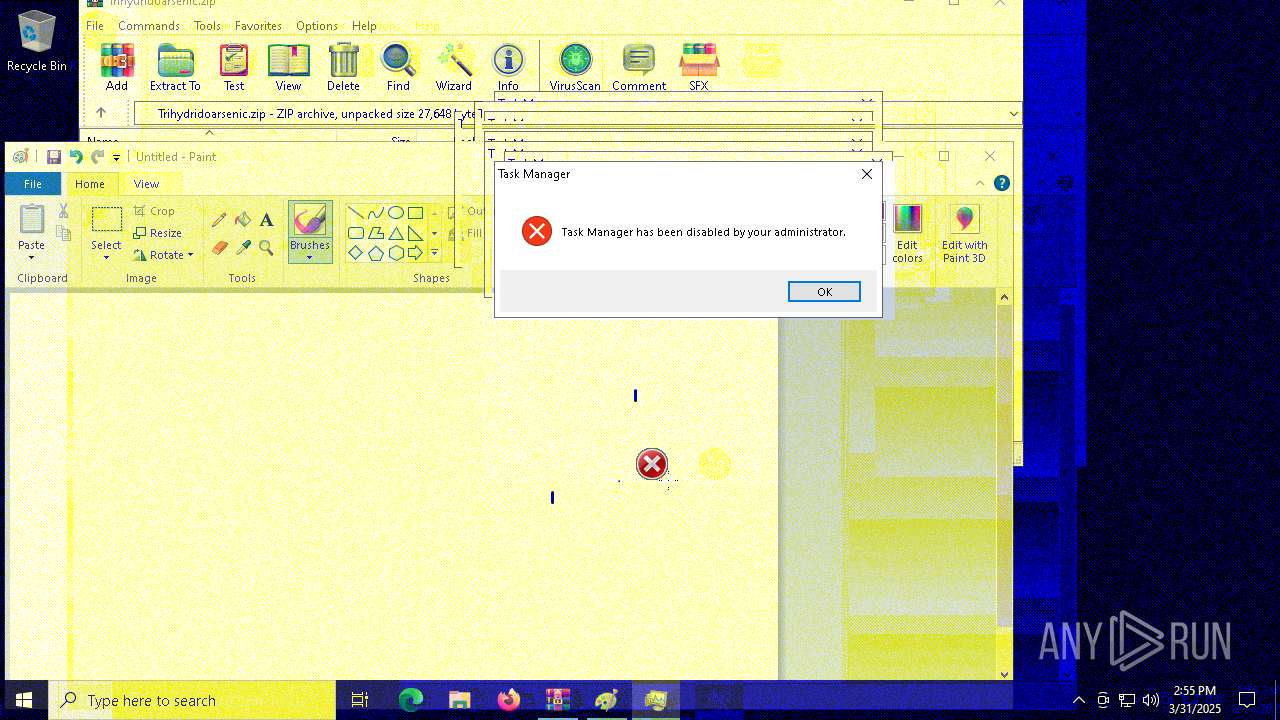Select the Line shape
Viewport: 1280px width, 720px height.
pyautogui.click(x=355, y=213)
